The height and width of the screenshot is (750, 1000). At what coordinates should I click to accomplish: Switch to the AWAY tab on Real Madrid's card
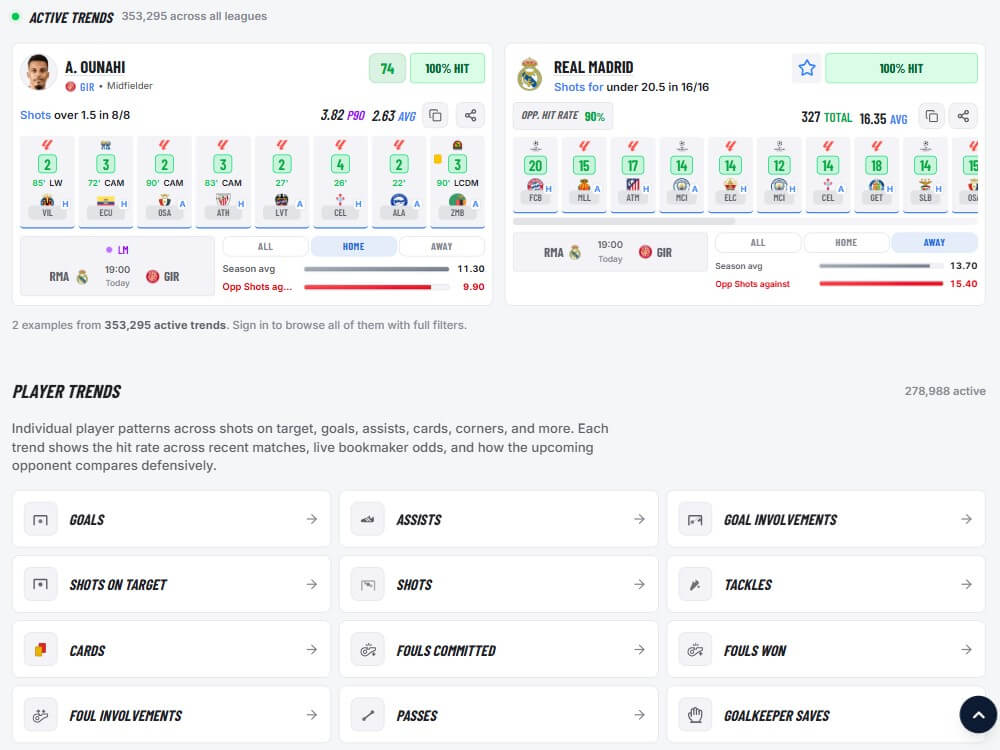click(934, 242)
